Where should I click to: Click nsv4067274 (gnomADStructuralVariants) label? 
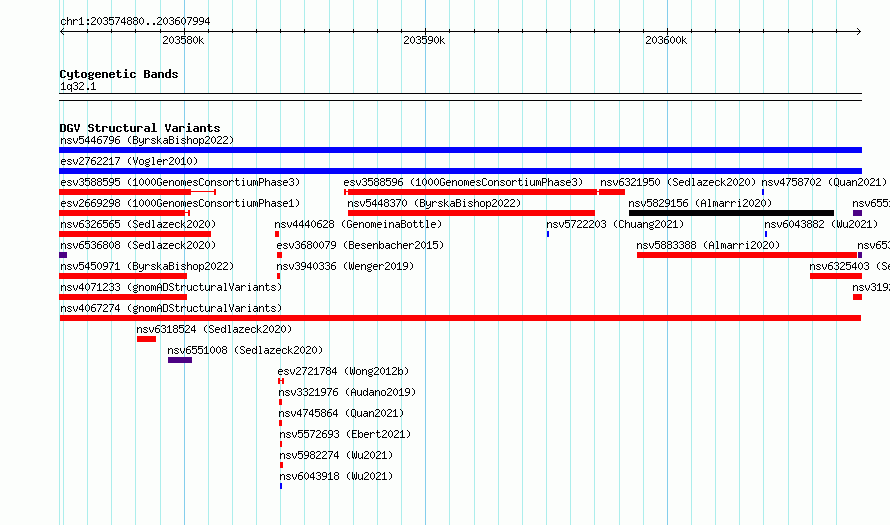pyautogui.click(x=171, y=308)
